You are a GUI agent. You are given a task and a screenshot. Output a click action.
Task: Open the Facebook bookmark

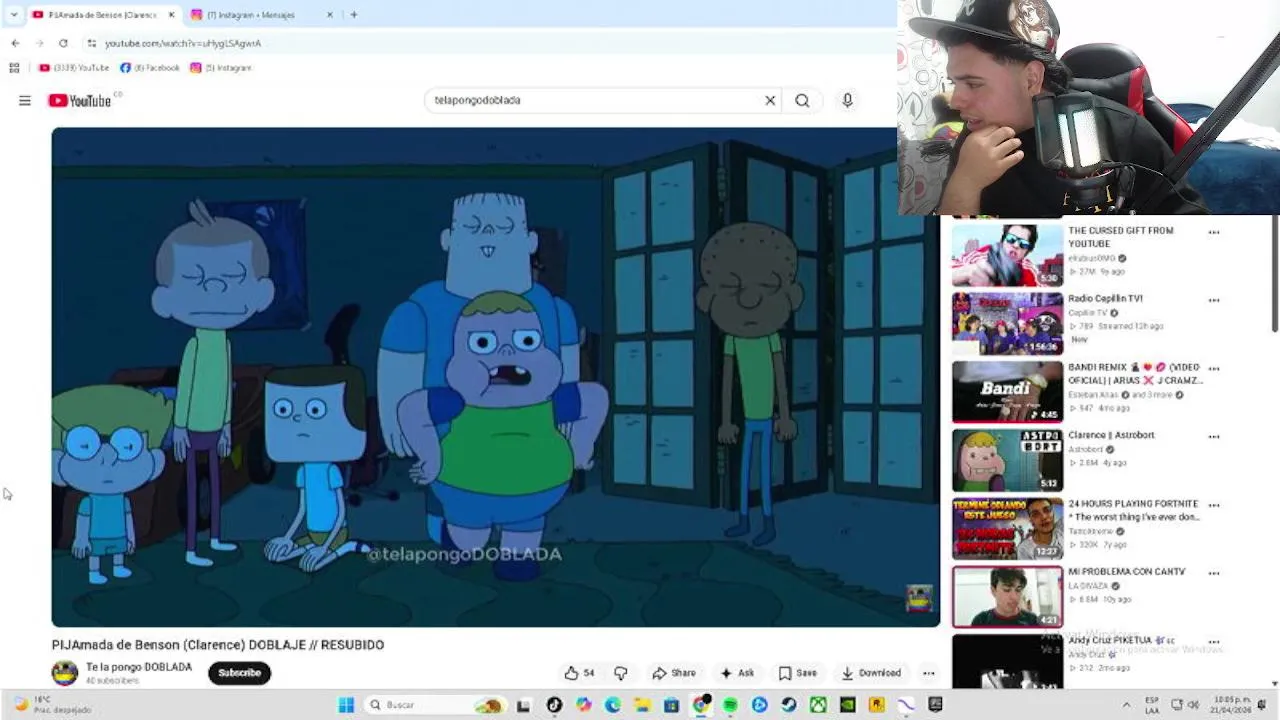pos(150,68)
